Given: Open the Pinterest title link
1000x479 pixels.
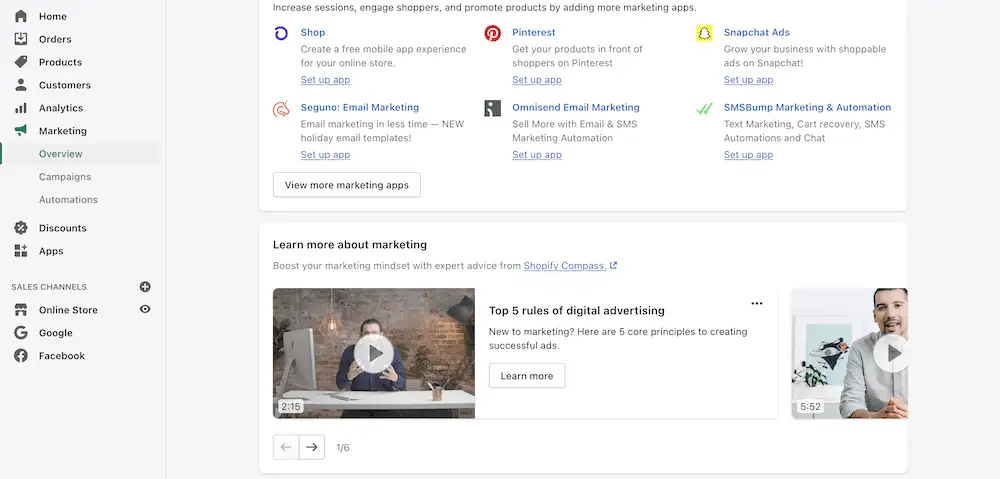Looking at the screenshot, I should (534, 33).
